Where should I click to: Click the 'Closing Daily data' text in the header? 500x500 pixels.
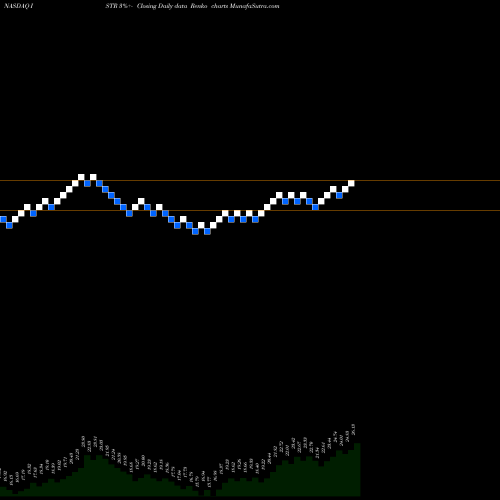162,6
